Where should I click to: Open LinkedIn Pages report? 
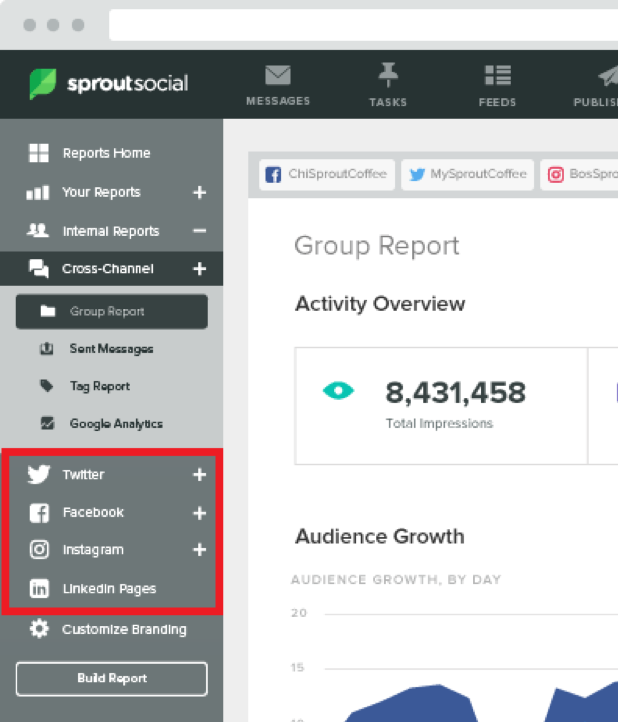coord(110,588)
